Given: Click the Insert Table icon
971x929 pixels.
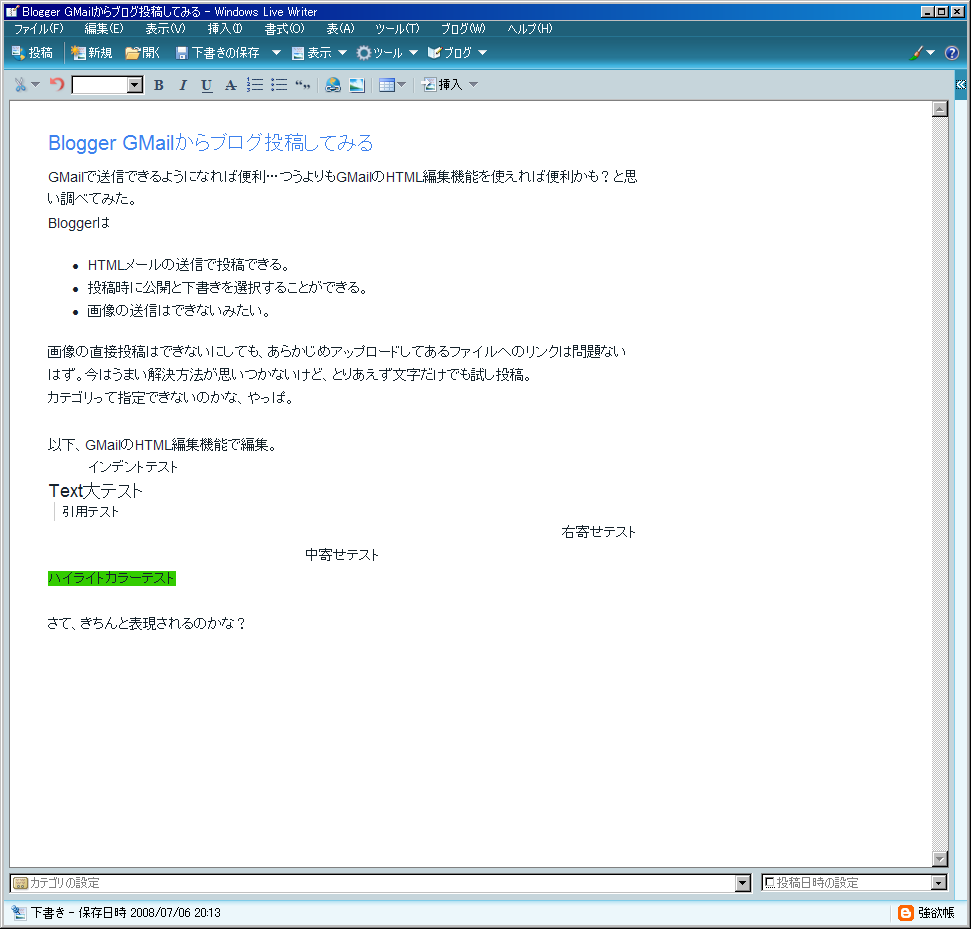Looking at the screenshot, I should click(x=386, y=85).
